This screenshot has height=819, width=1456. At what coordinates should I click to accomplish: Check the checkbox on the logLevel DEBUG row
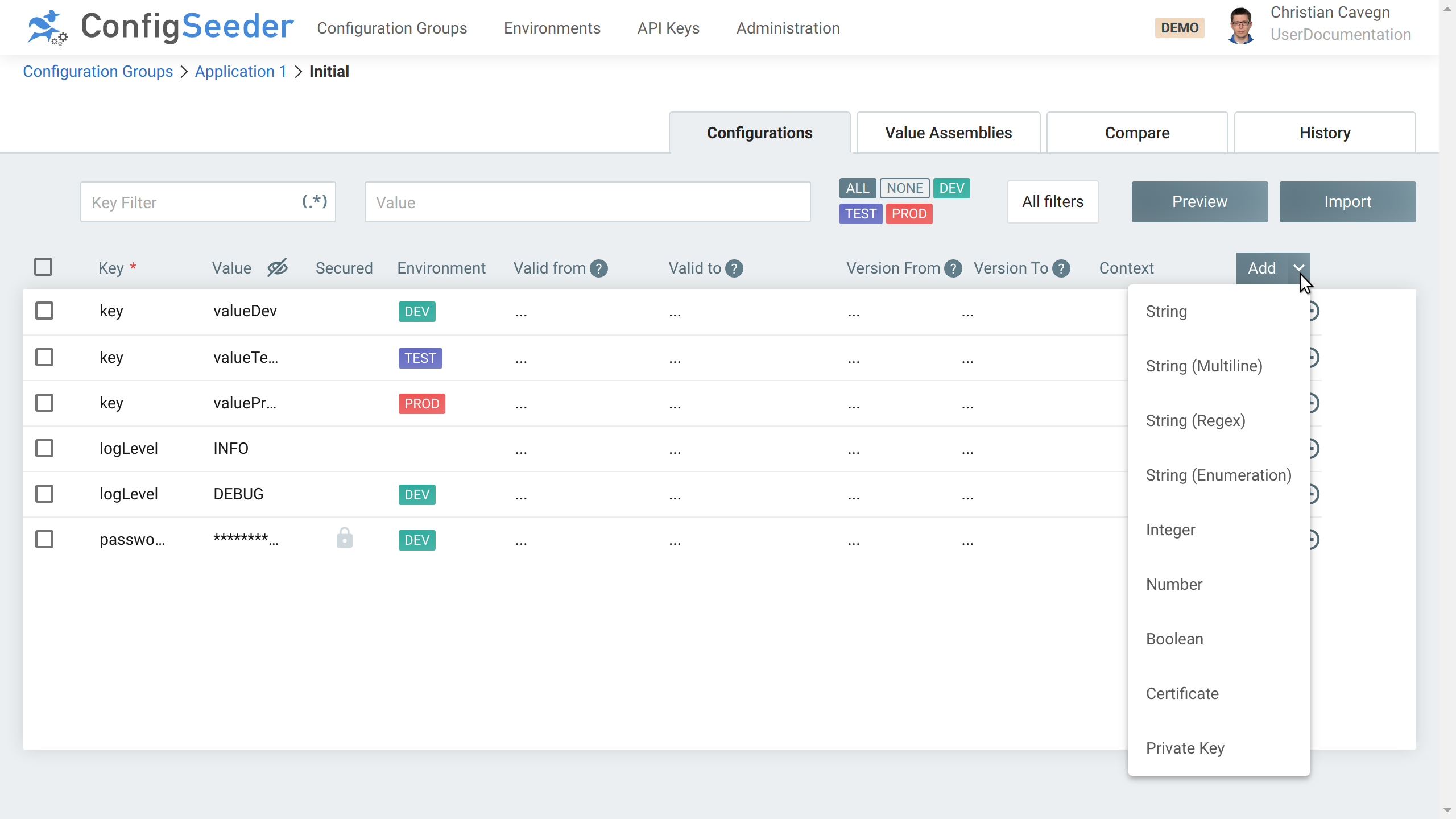tap(44, 494)
